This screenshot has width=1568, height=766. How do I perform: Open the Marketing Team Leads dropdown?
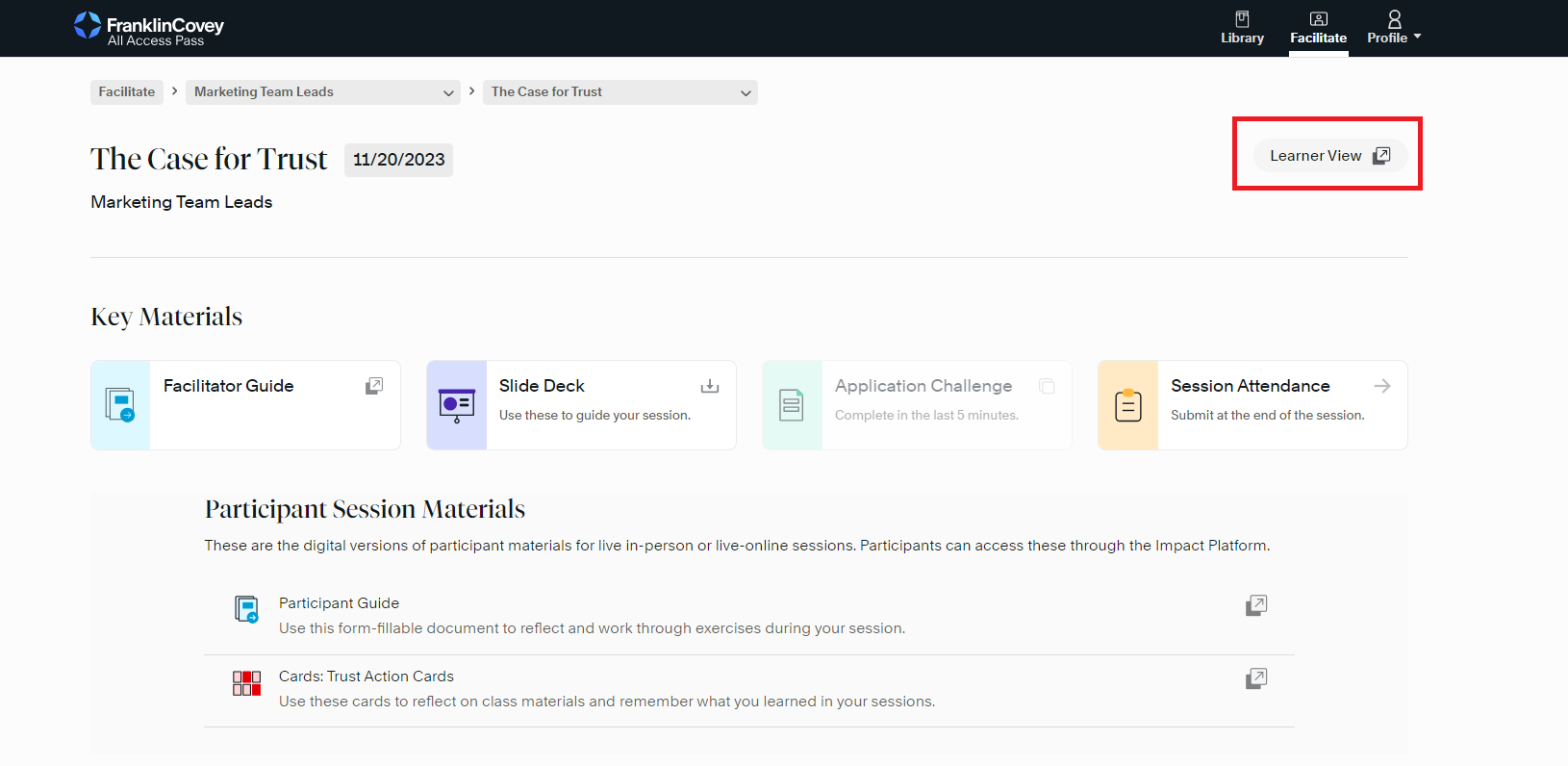point(323,92)
